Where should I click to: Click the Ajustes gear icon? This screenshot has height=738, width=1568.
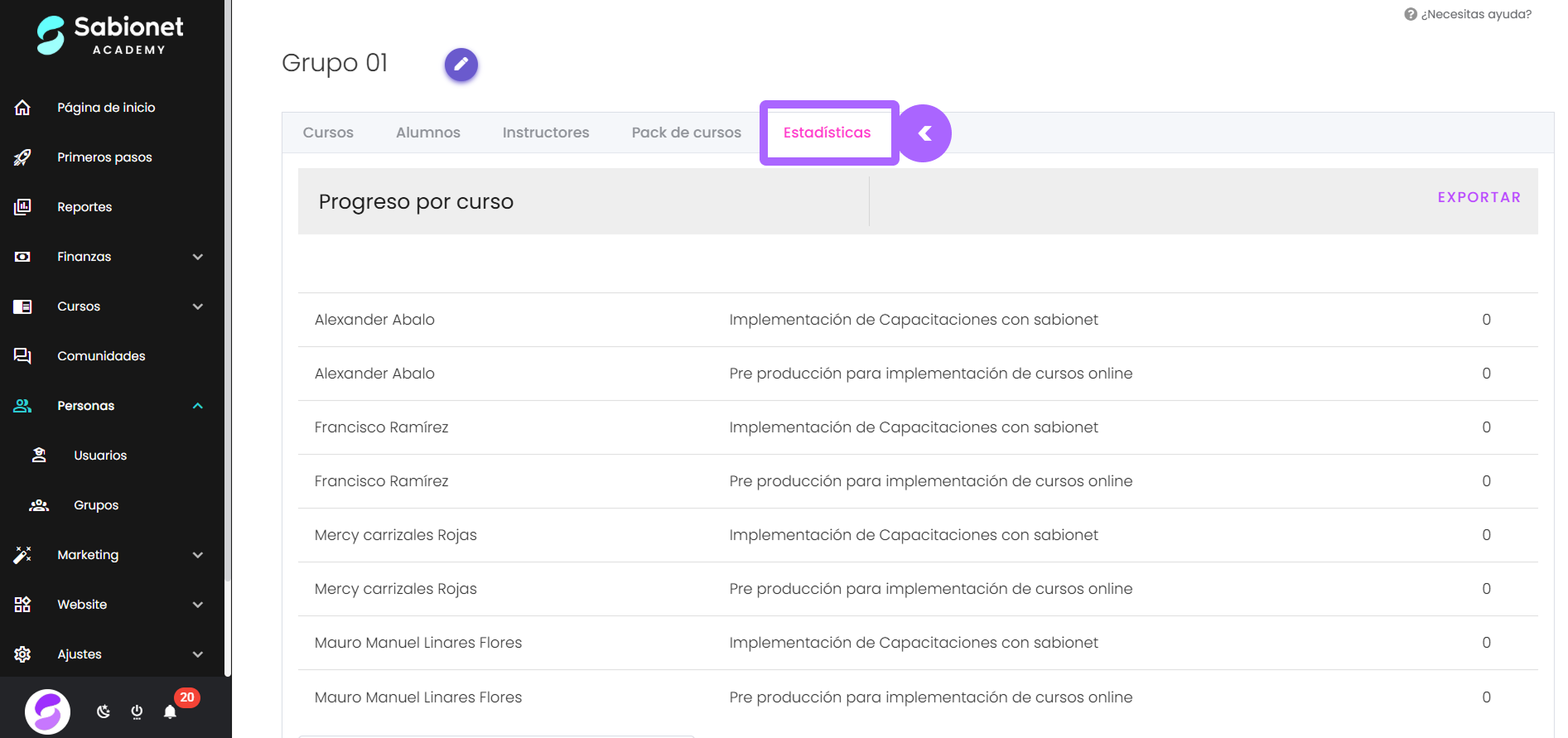click(22, 654)
